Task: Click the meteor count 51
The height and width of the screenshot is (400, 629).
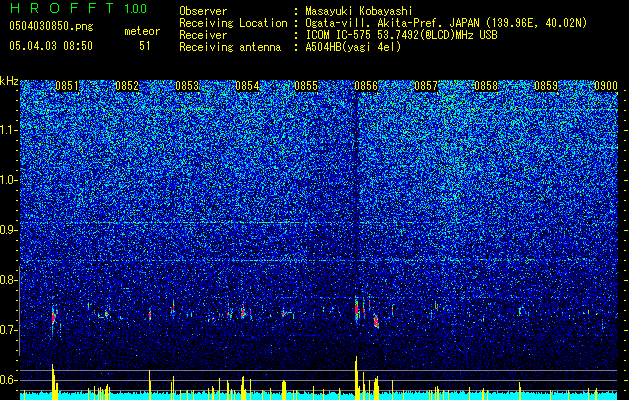Action: click(x=144, y=46)
